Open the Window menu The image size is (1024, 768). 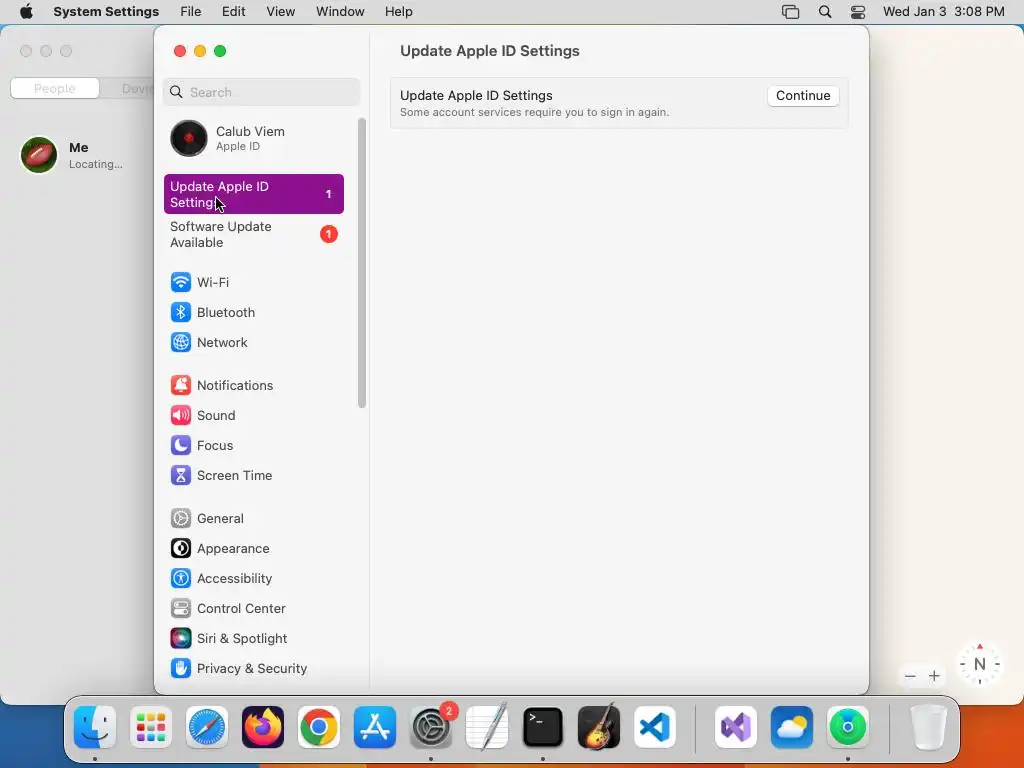[340, 12]
